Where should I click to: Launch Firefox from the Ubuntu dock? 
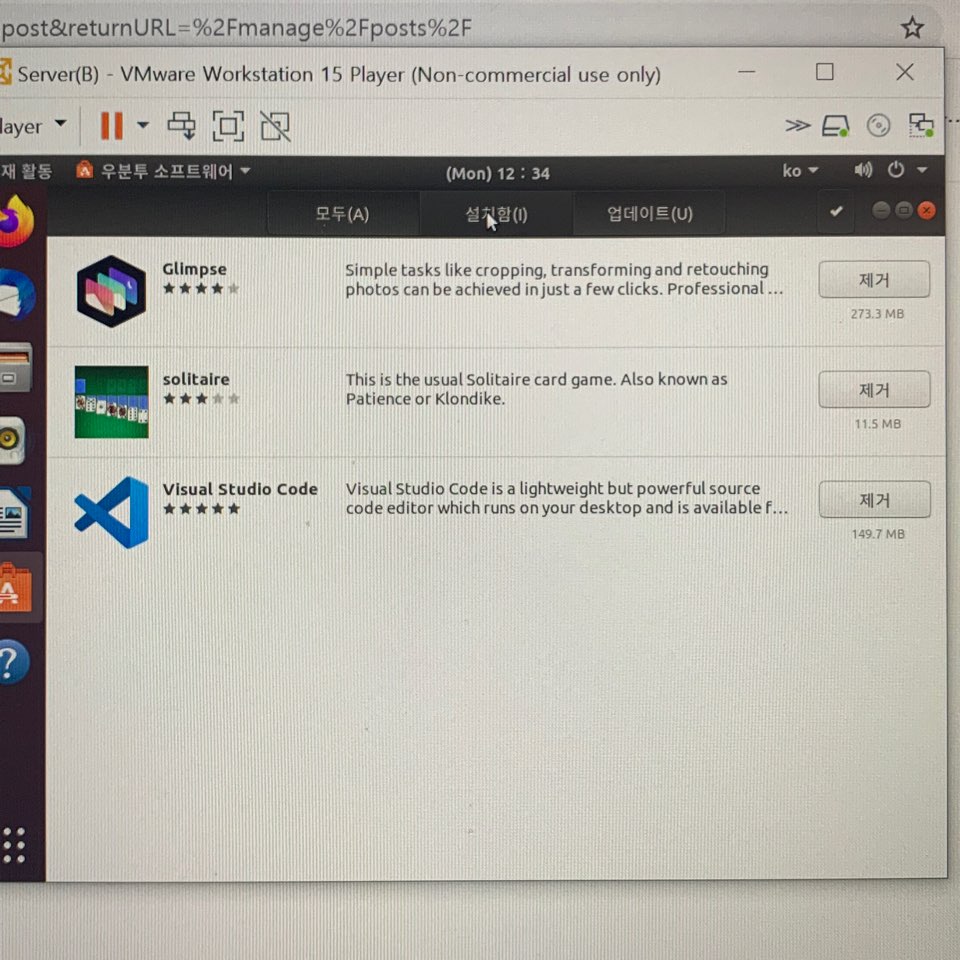(x=17, y=222)
